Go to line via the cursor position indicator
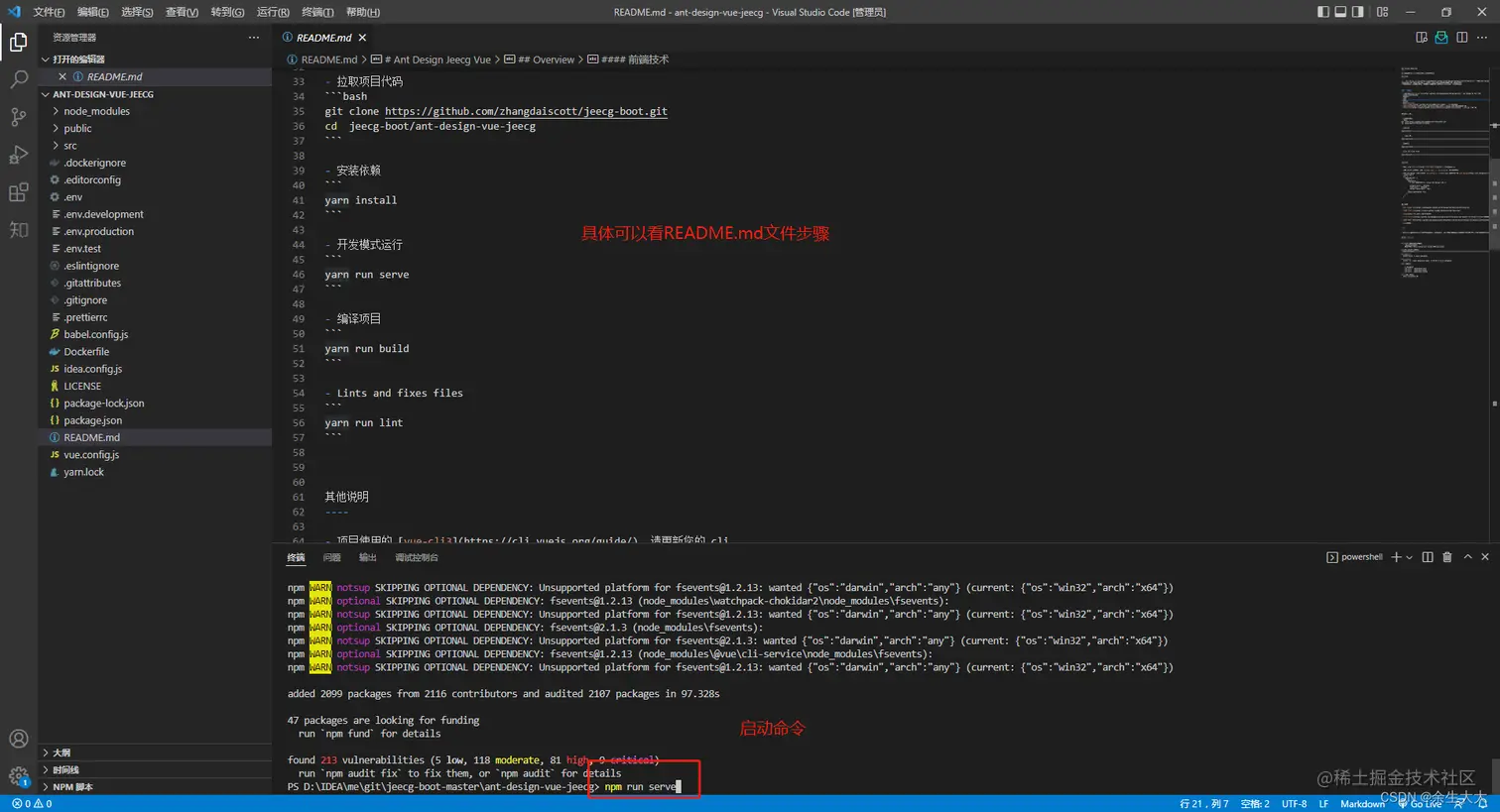Viewport: 1500px width, 812px height. click(x=1204, y=804)
